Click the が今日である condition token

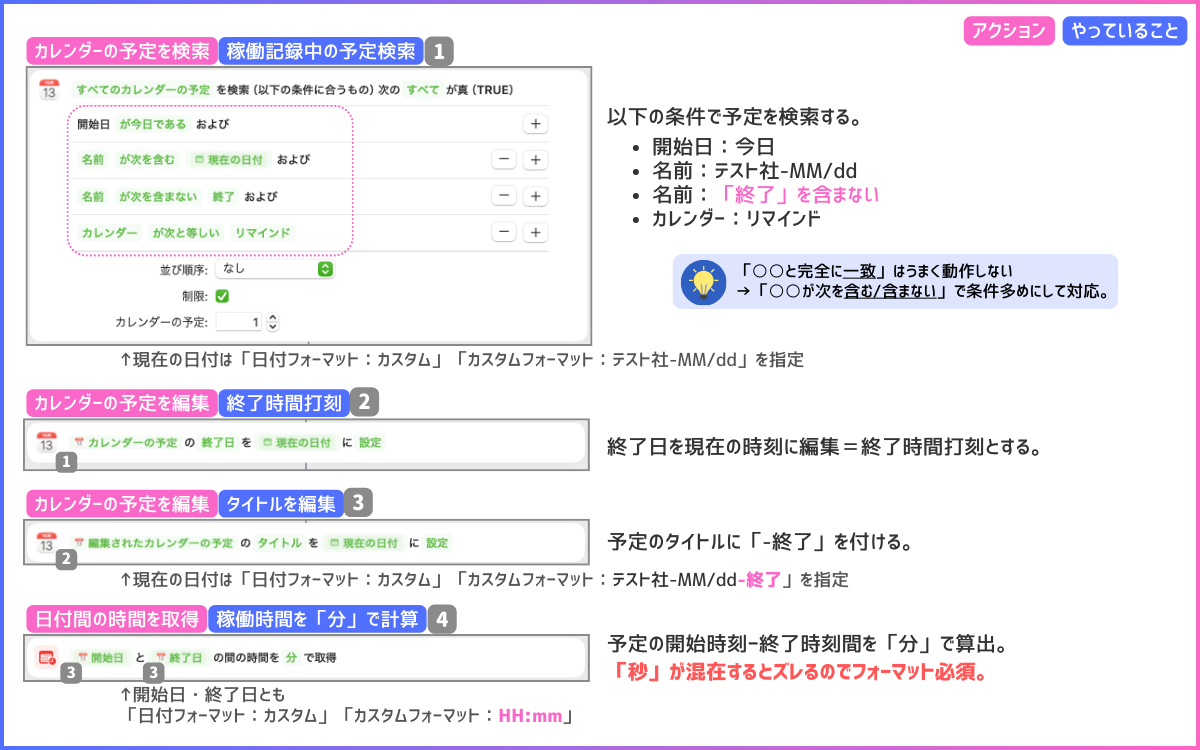click(153, 124)
